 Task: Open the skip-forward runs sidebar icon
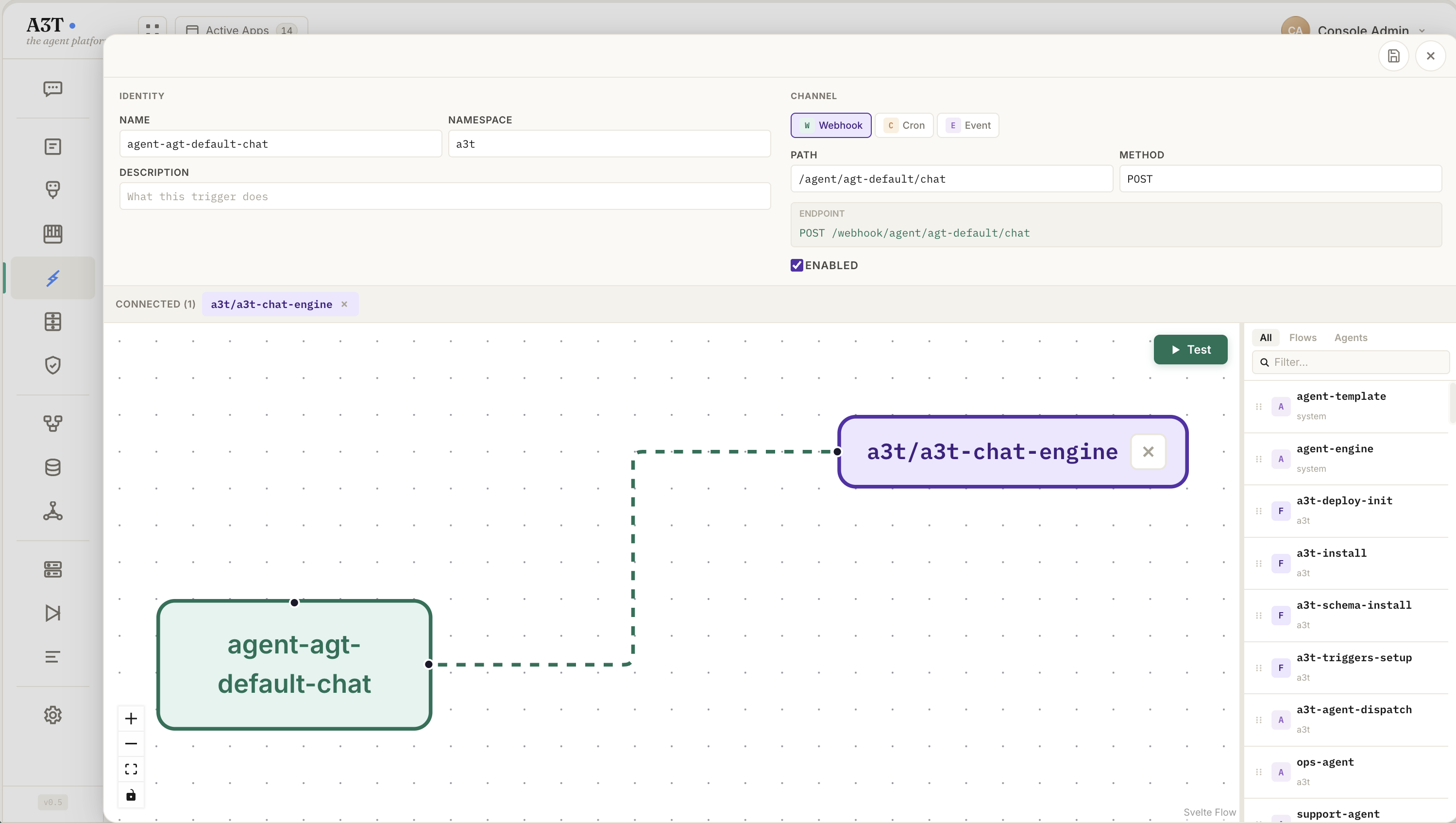point(52,613)
